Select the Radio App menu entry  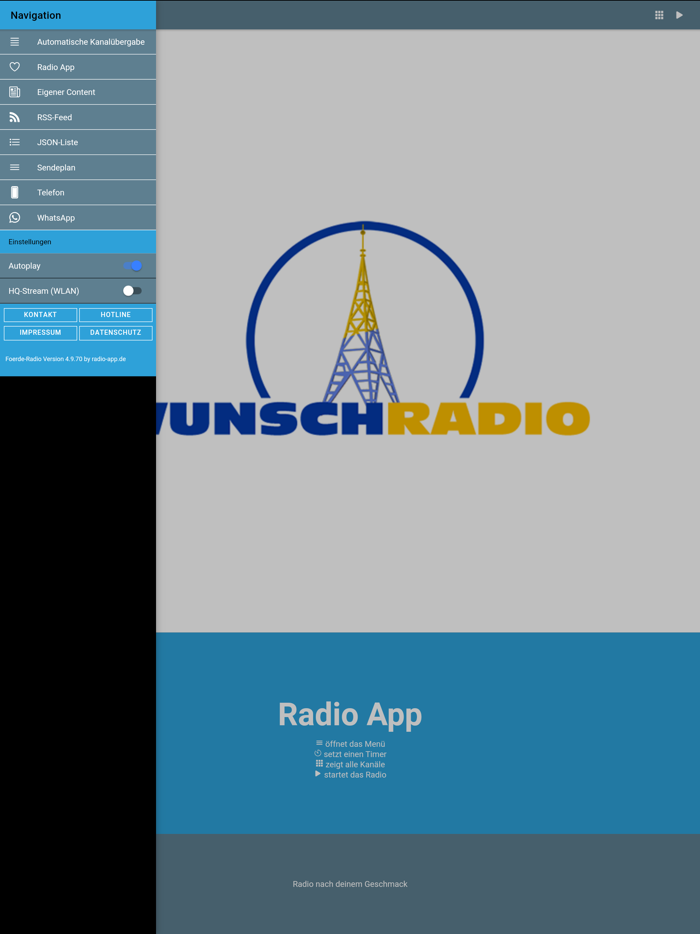click(x=78, y=67)
